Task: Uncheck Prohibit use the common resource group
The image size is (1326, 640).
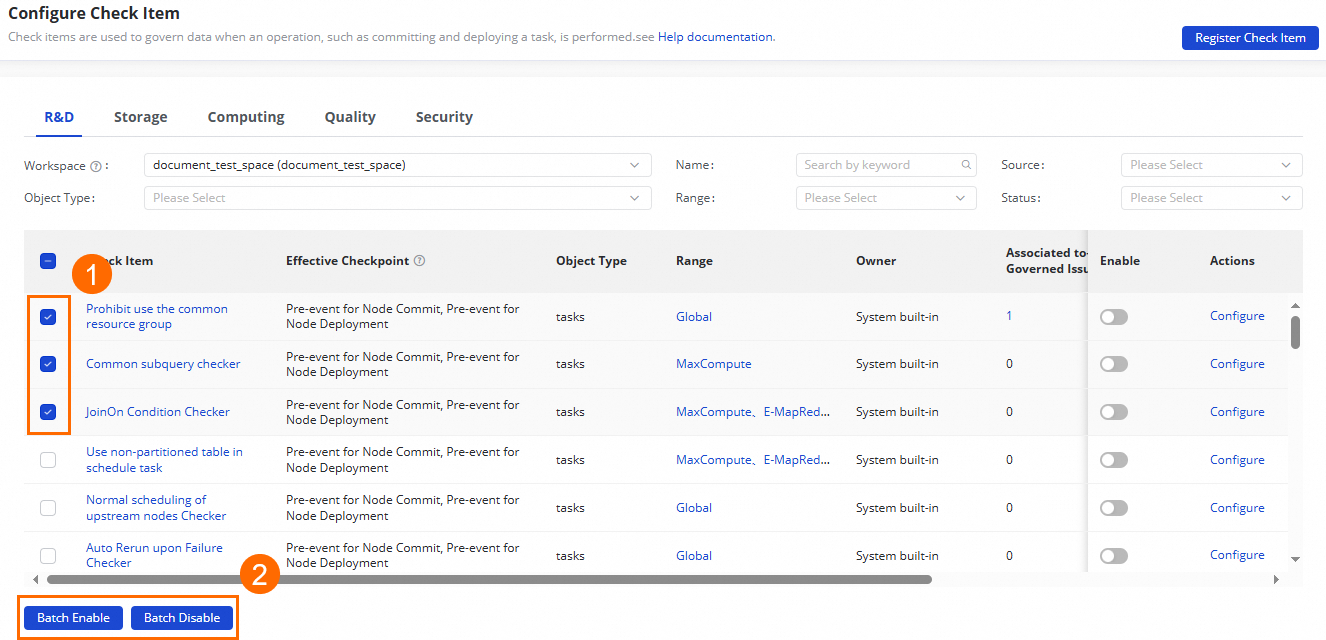Action: pyautogui.click(x=48, y=317)
